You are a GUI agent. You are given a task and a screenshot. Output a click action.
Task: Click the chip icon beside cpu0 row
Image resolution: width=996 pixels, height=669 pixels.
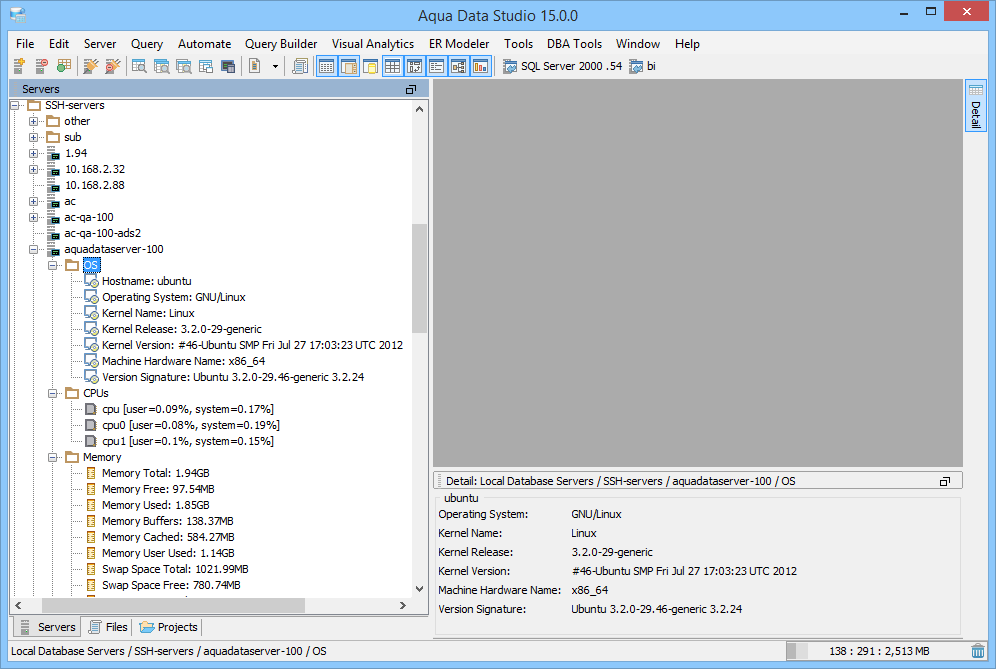pyautogui.click(x=91, y=425)
